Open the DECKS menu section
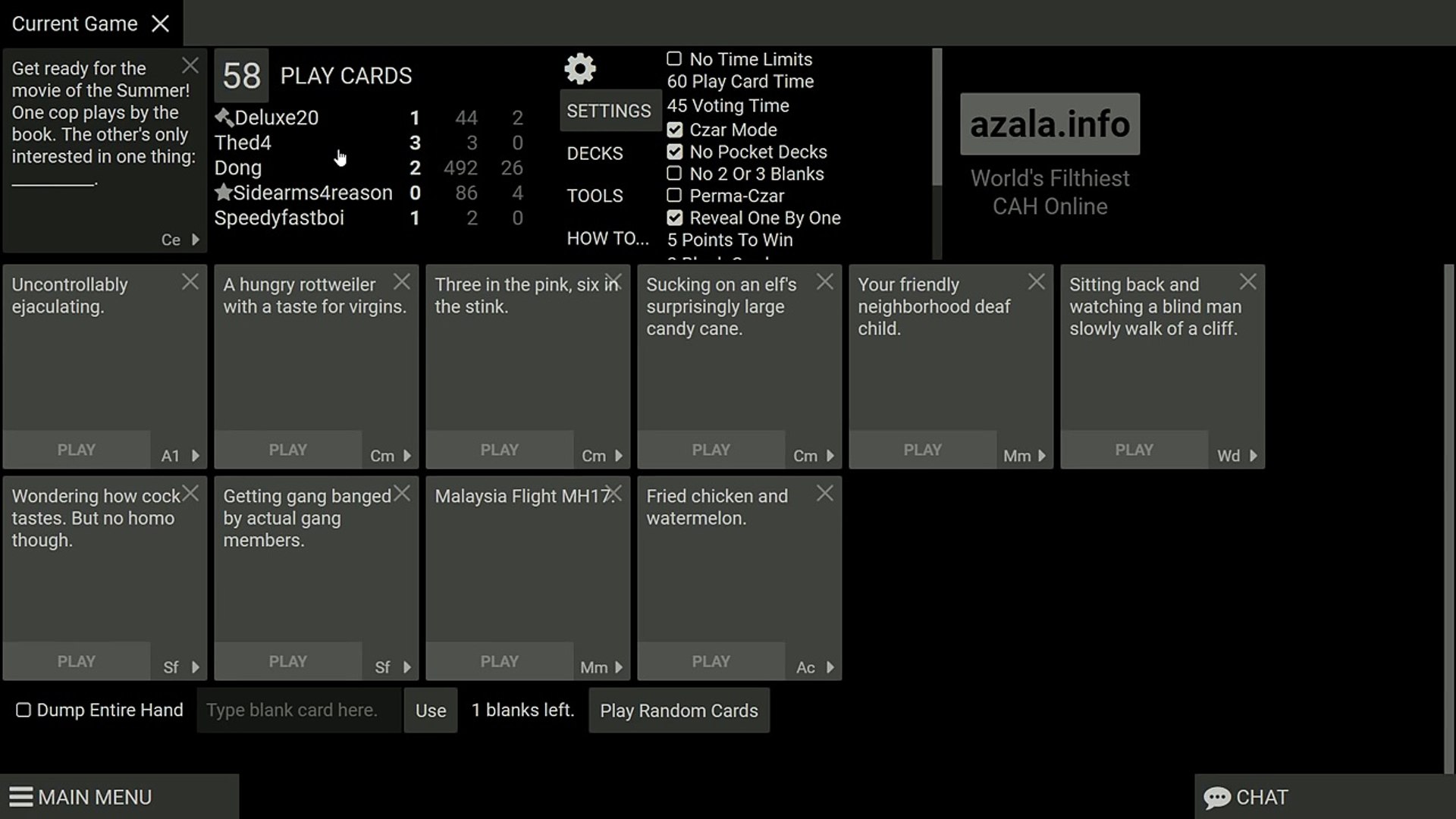Image resolution: width=1456 pixels, height=819 pixels. (595, 154)
